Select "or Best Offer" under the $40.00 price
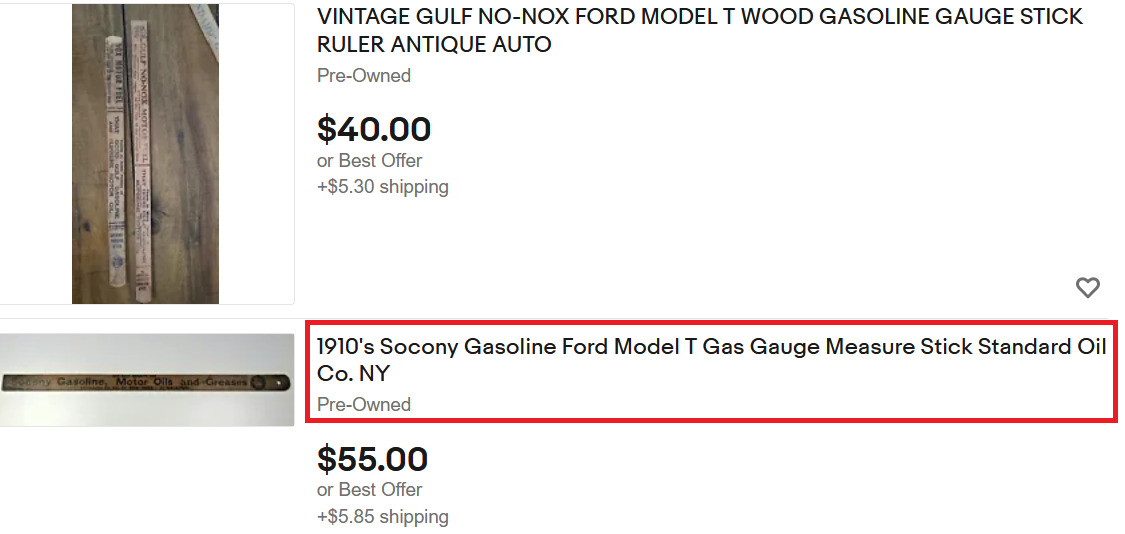Viewport: 1125px width, 534px height. click(369, 161)
